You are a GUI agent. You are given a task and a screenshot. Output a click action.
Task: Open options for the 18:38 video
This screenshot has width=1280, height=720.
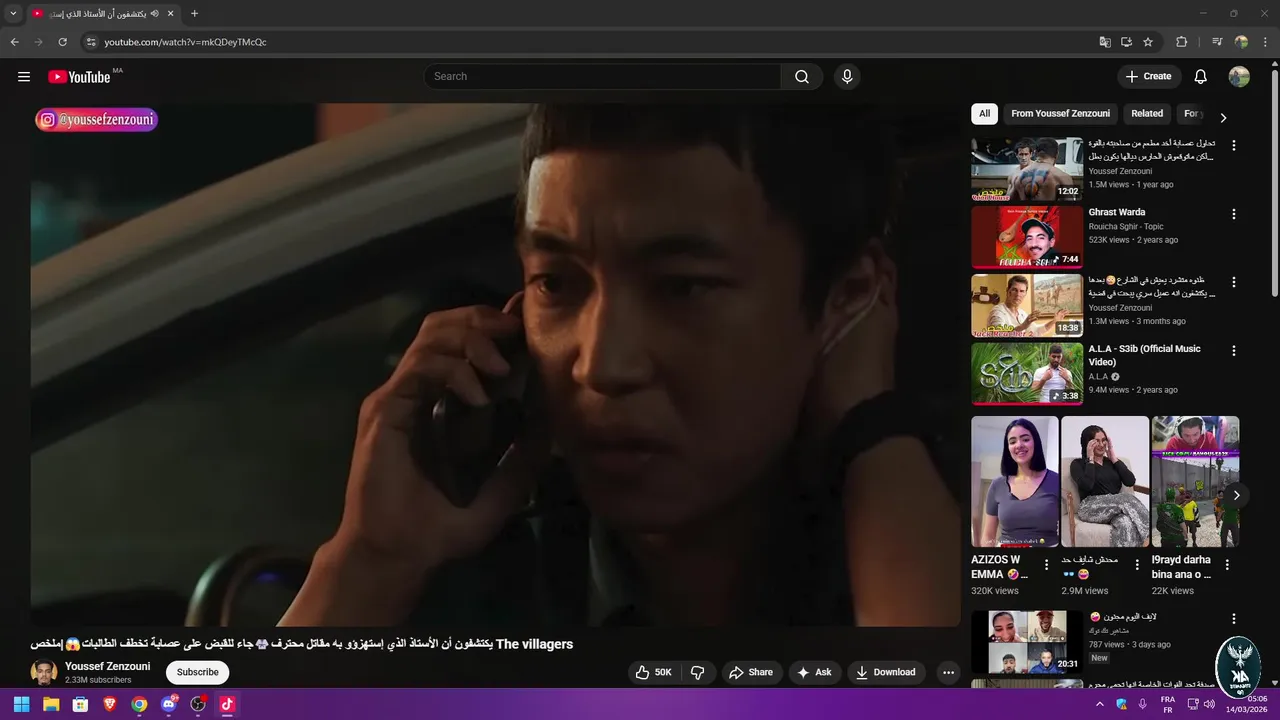pos(1233,282)
